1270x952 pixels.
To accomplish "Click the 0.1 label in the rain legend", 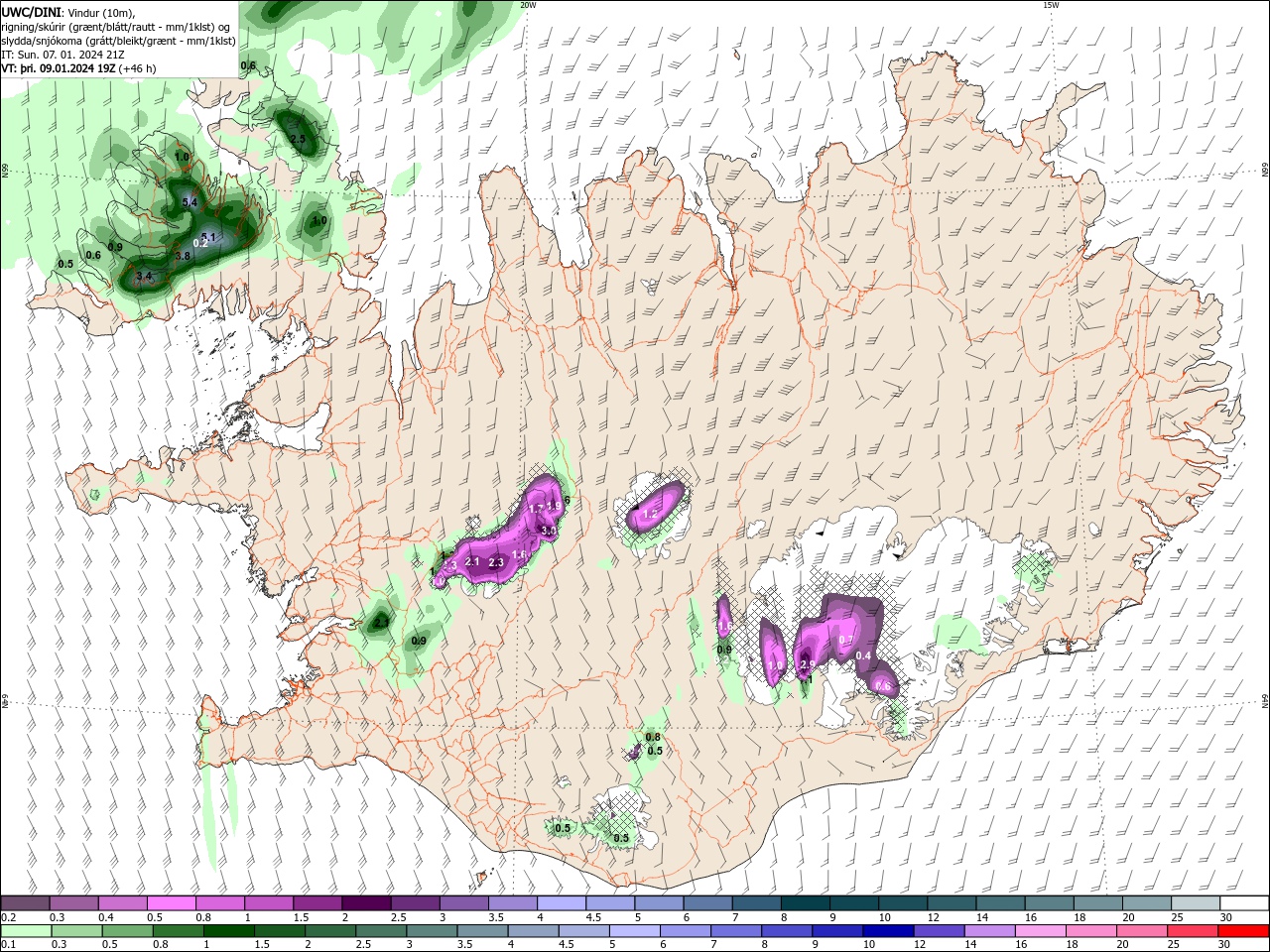I will click(x=7, y=945).
